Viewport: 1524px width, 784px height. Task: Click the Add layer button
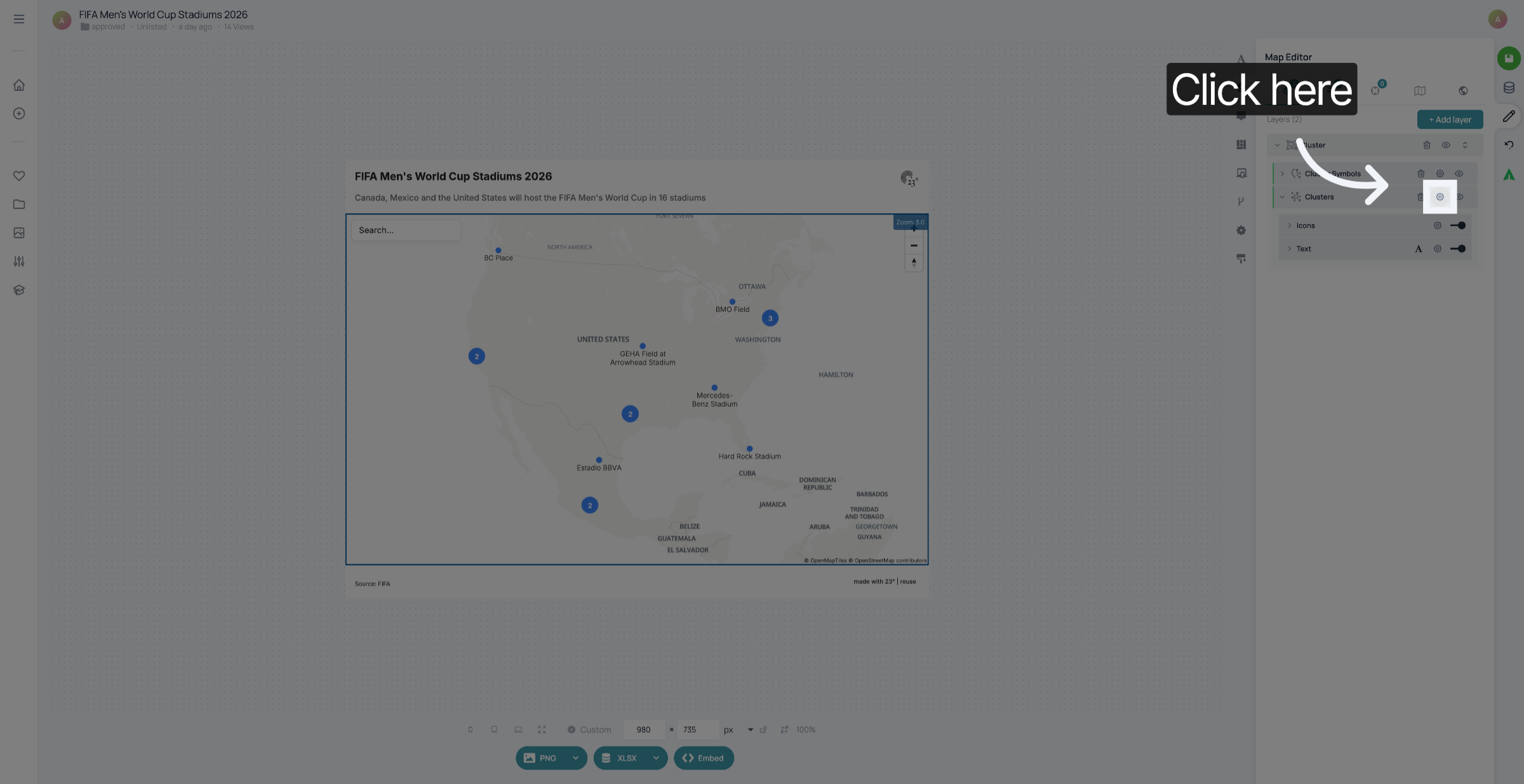pyautogui.click(x=1450, y=119)
